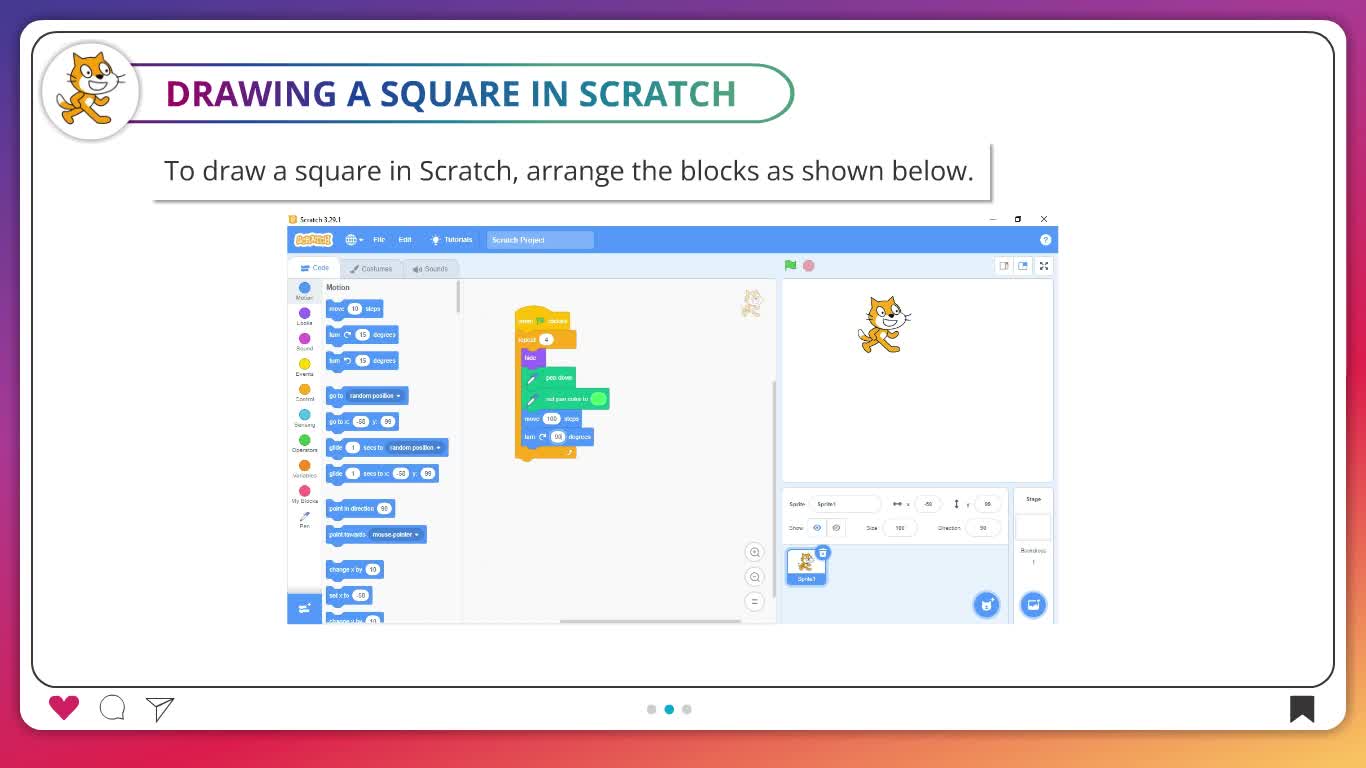The height and width of the screenshot is (768, 1366).
Task: Open the Edit menu
Action: [x=405, y=240]
